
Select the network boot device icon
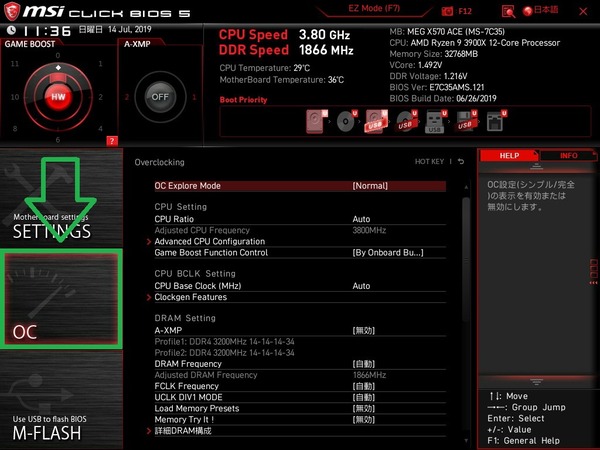coord(496,121)
